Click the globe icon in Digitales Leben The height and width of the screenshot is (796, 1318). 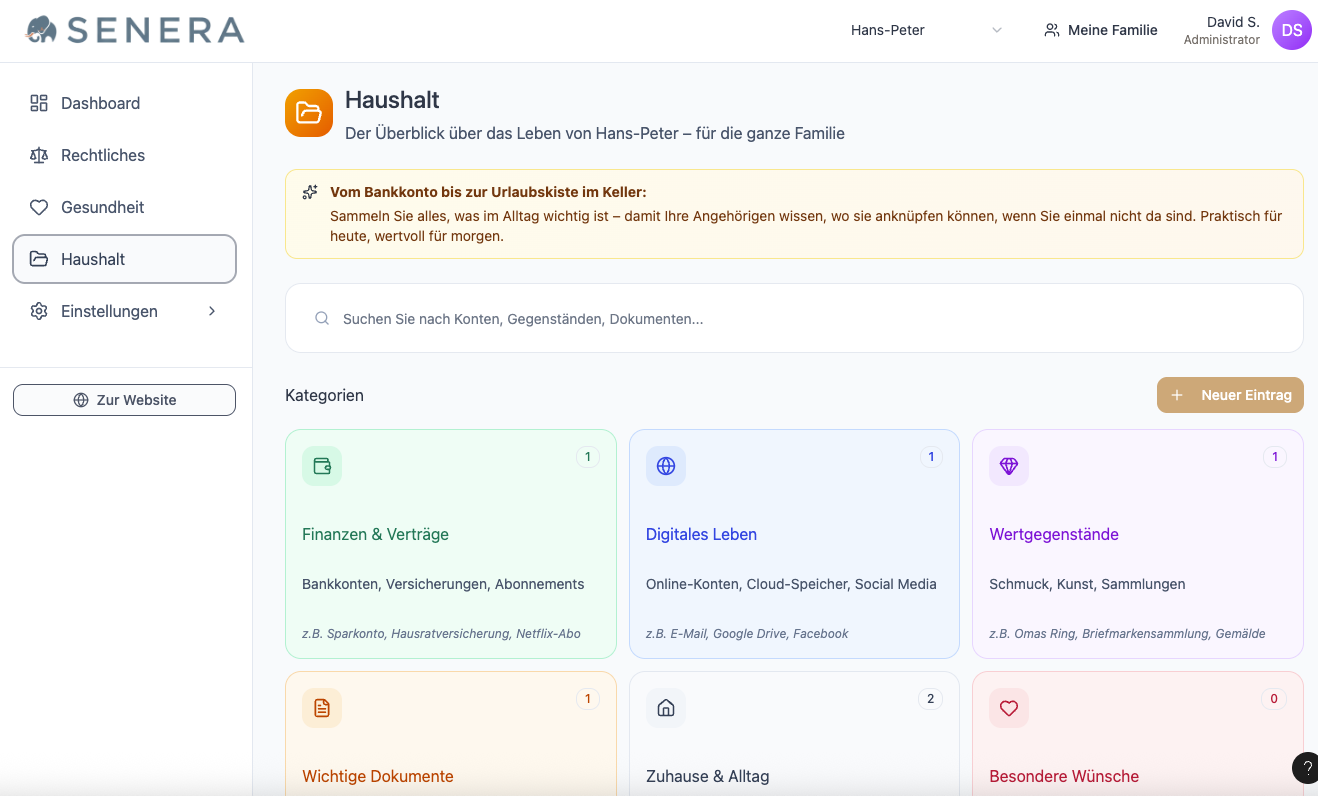pyautogui.click(x=666, y=466)
